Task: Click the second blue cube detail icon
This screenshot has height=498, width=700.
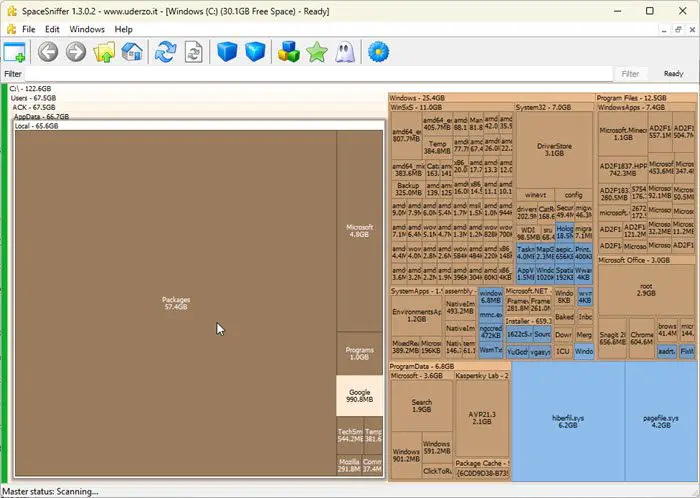Action: 255,52
